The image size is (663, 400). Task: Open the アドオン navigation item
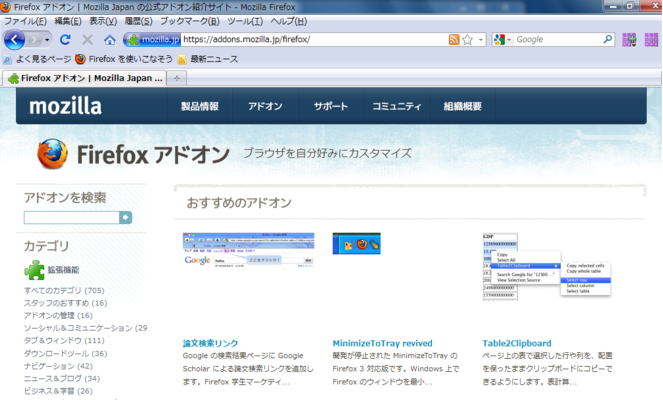click(x=265, y=107)
